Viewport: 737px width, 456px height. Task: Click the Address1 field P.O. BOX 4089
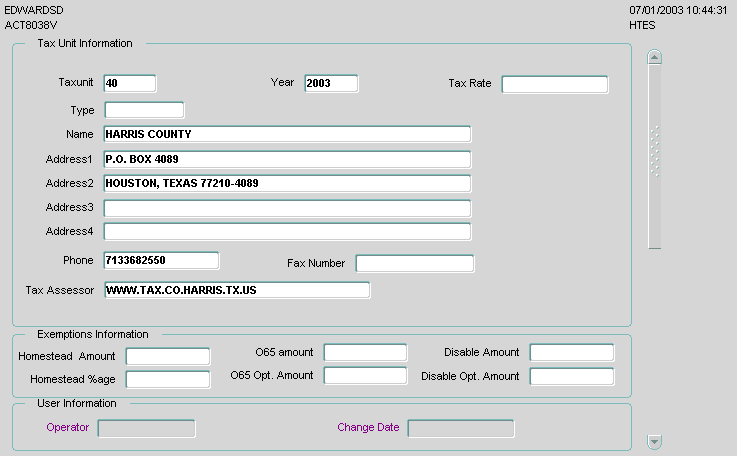[x=287, y=159]
